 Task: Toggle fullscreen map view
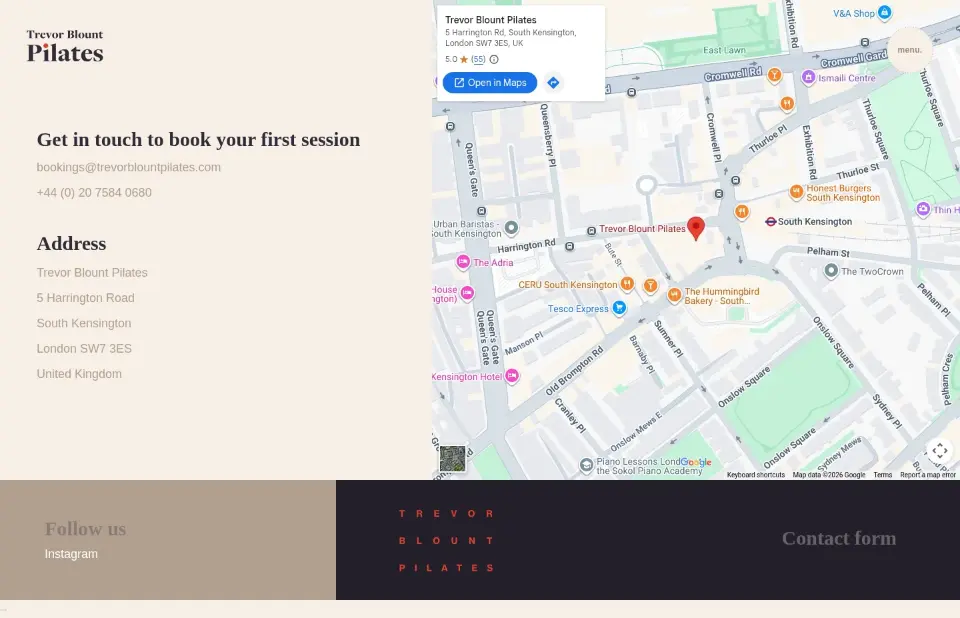(940, 451)
